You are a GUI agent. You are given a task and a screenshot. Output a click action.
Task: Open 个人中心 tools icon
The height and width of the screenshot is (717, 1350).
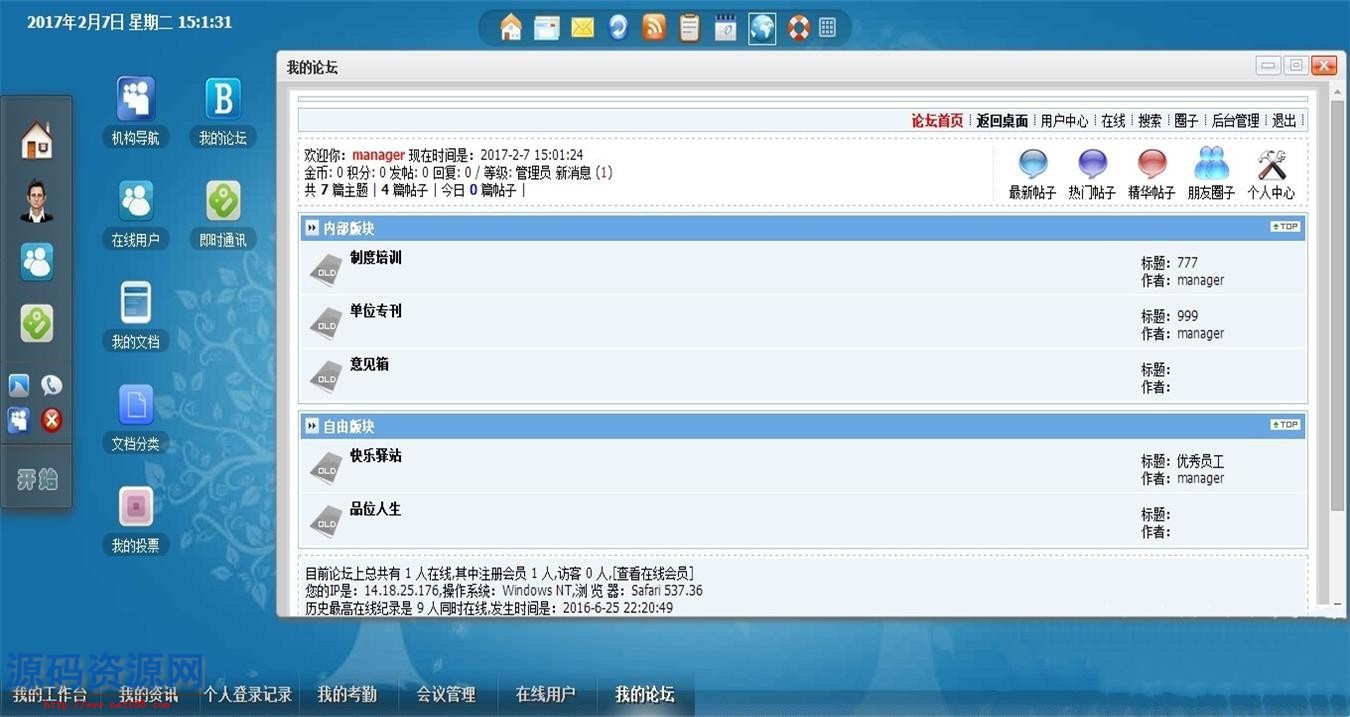tap(1271, 165)
